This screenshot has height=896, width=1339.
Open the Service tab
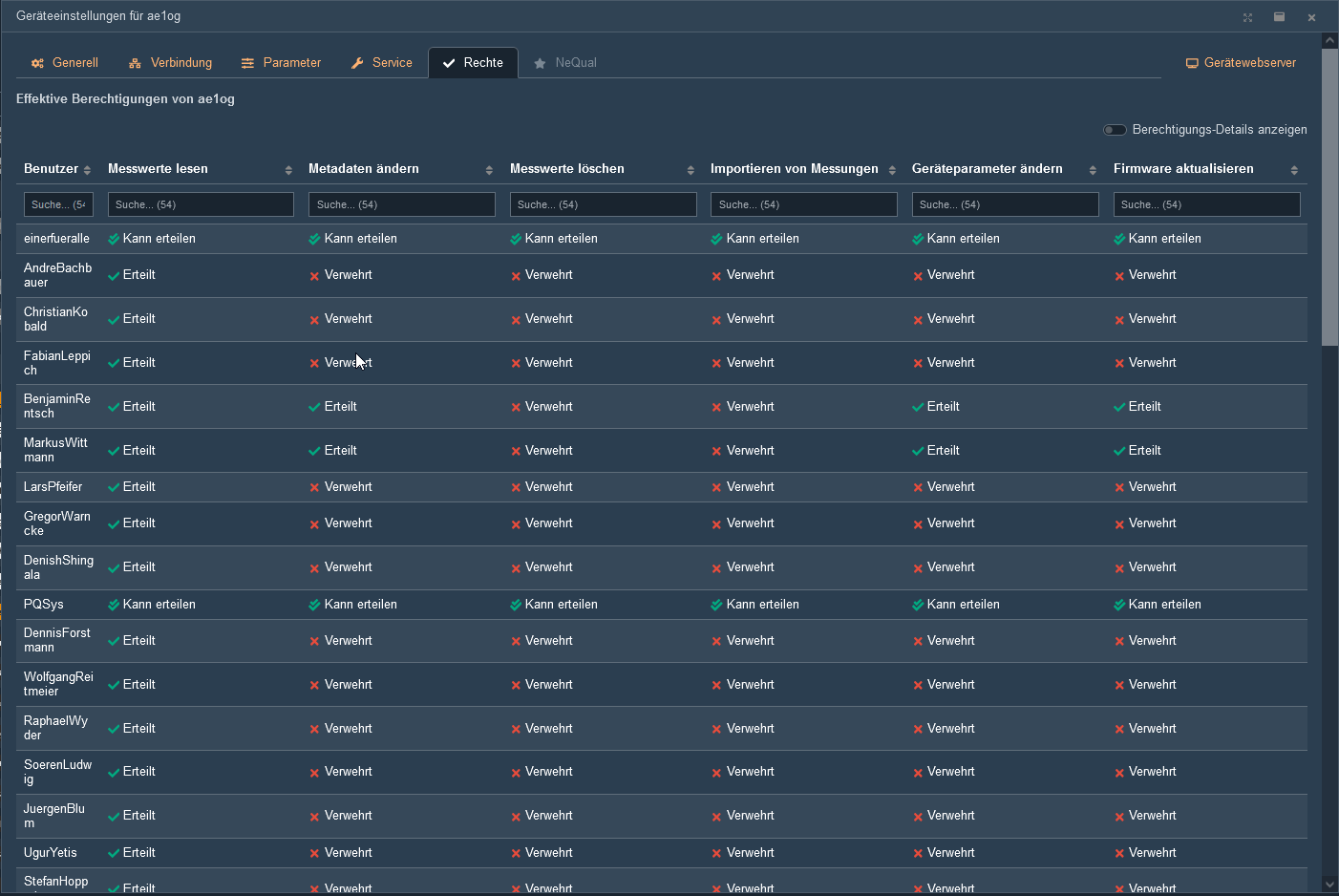click(392, 63)
